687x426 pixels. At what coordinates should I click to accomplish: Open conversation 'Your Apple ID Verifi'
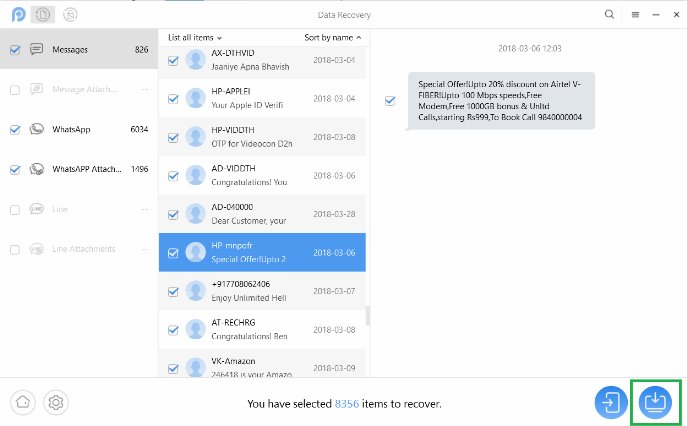pos(247,105)
